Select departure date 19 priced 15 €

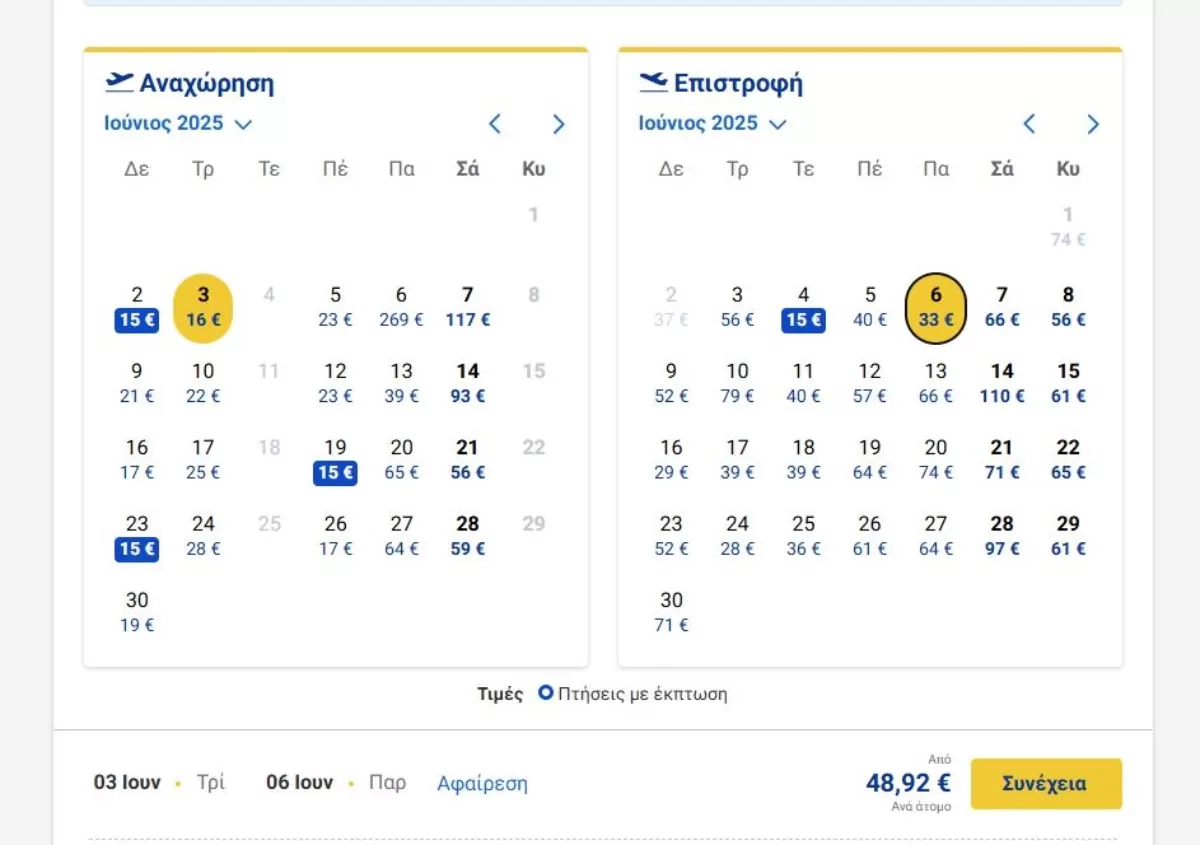pos(335,460)
